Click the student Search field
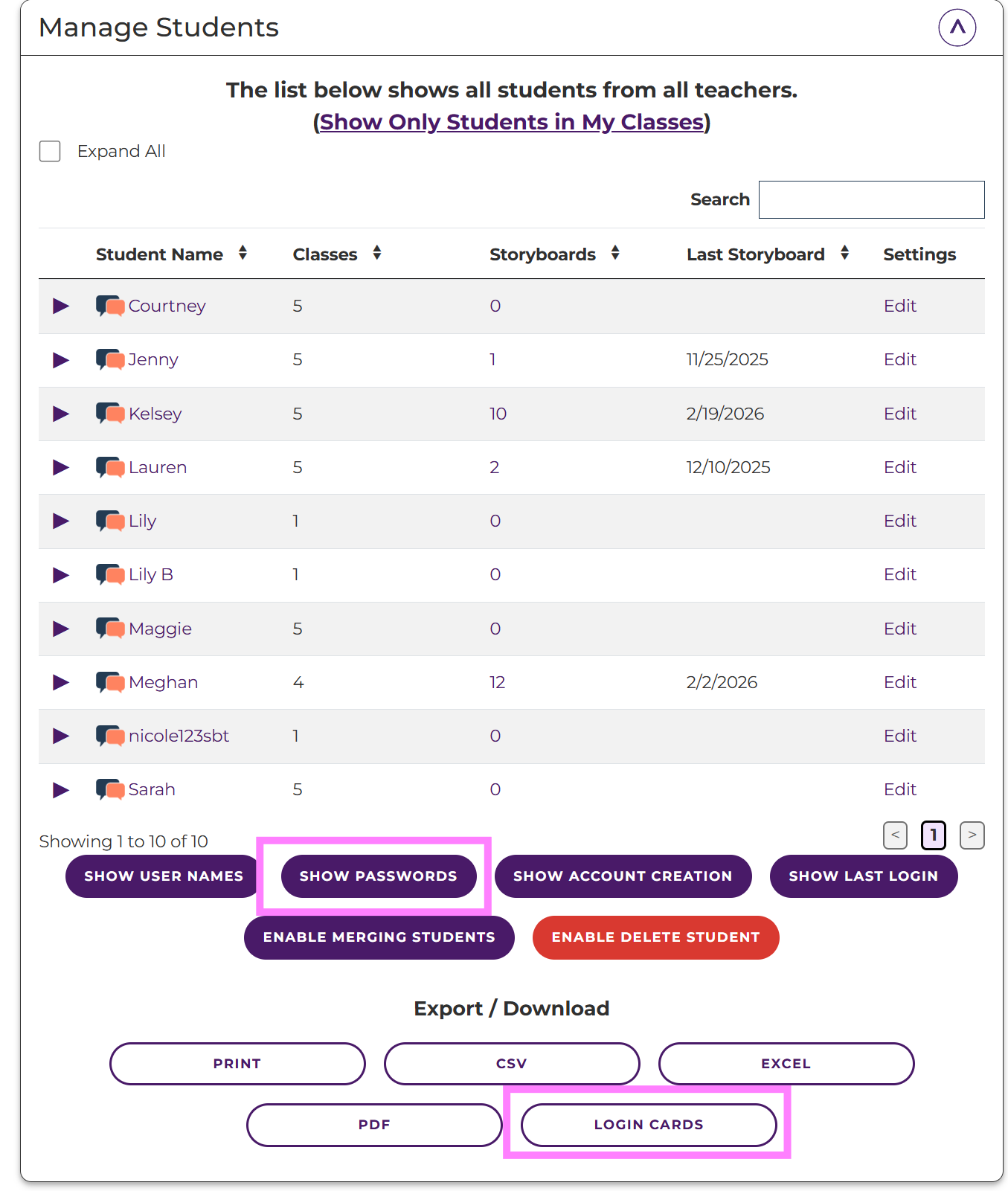Viewport: 1008px width, 1191px height. point(871,199)
